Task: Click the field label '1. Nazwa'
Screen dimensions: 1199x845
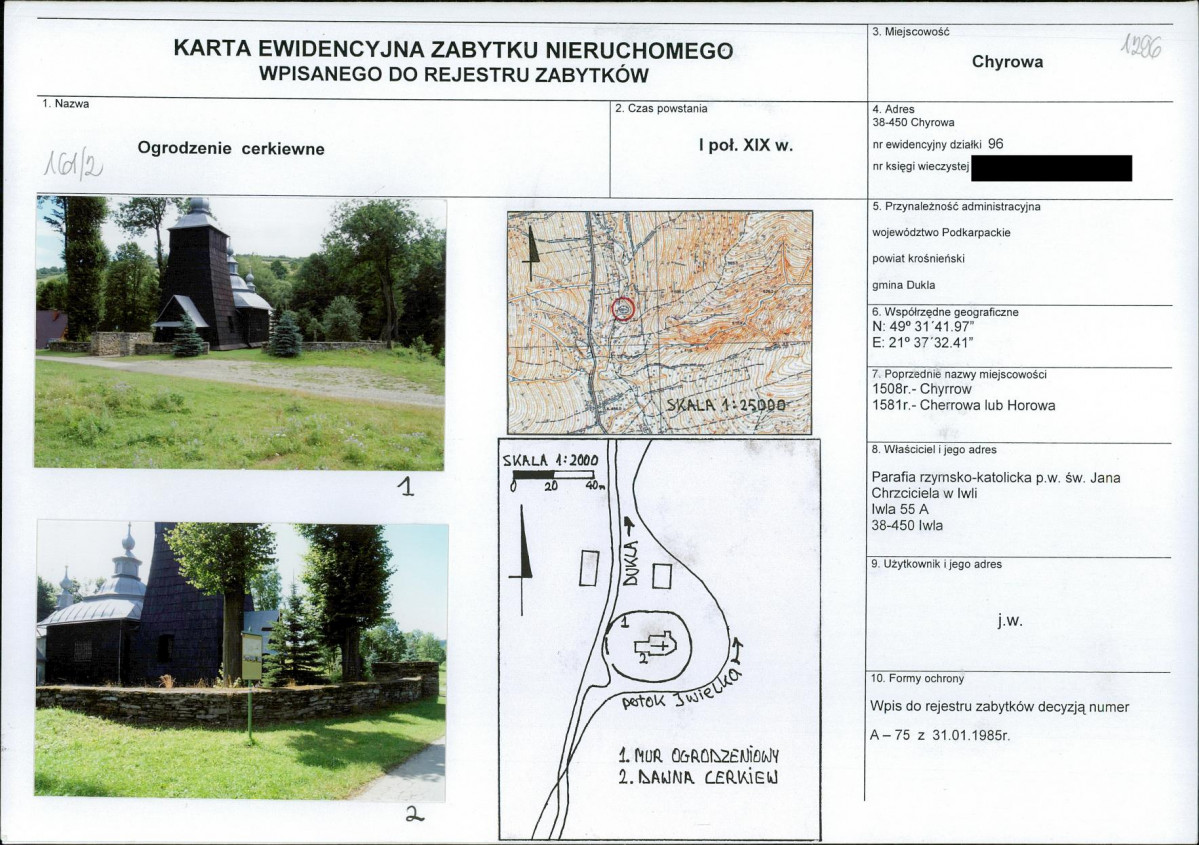Action: pos(66,104)
